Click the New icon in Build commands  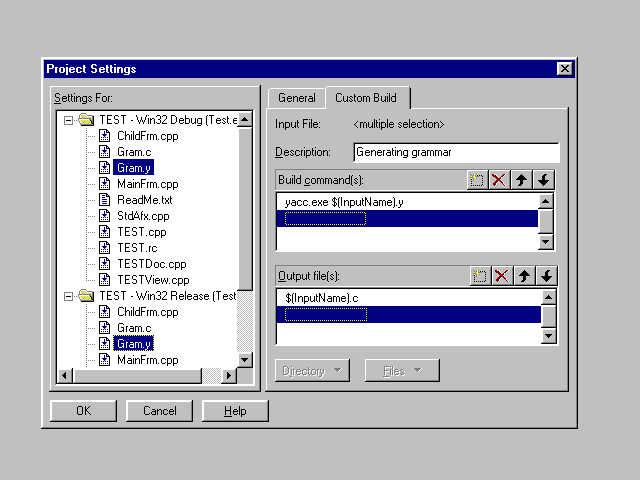coord(479,180)
